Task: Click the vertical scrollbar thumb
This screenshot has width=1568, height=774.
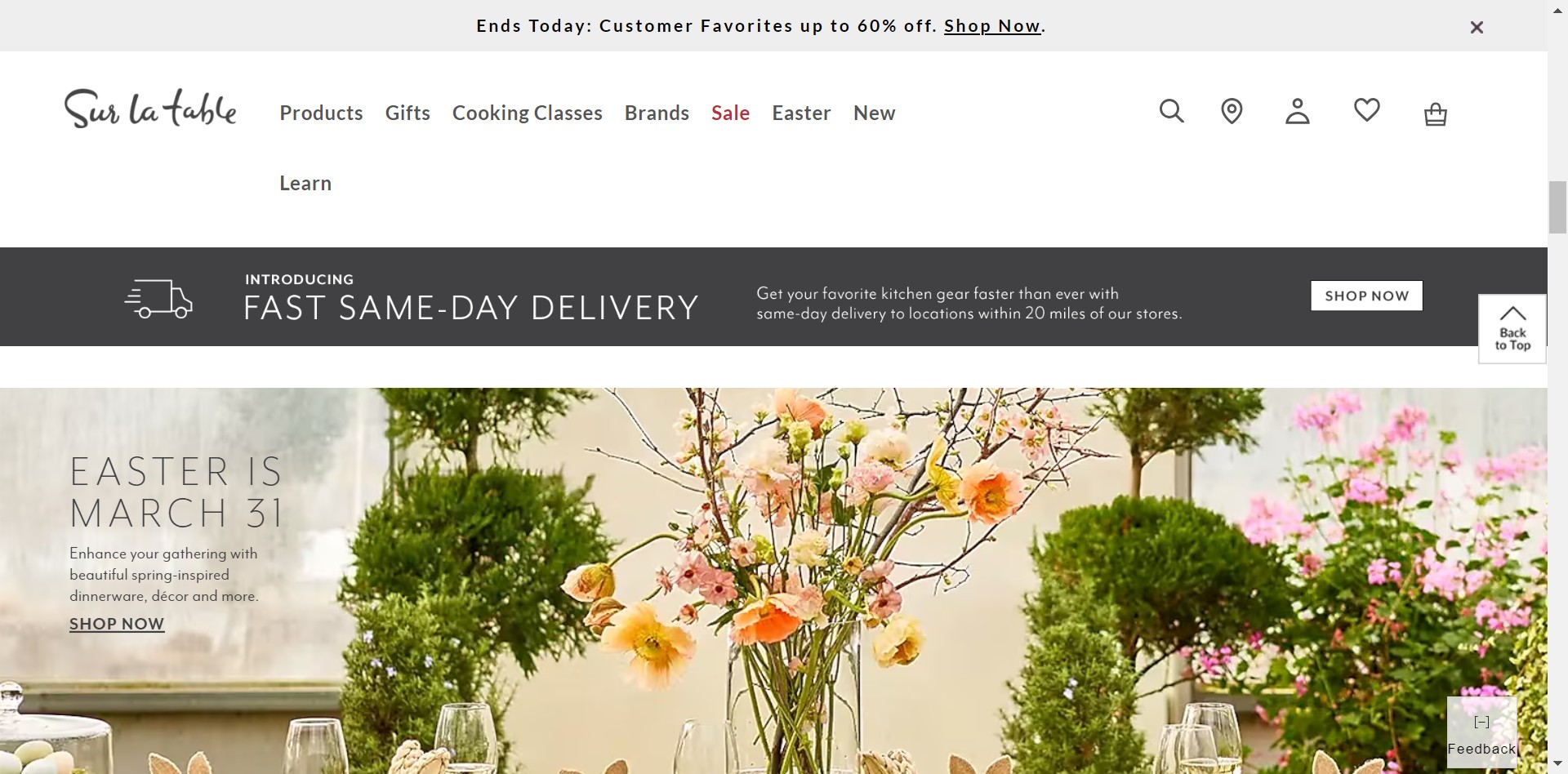Action: coord(1557,208)
